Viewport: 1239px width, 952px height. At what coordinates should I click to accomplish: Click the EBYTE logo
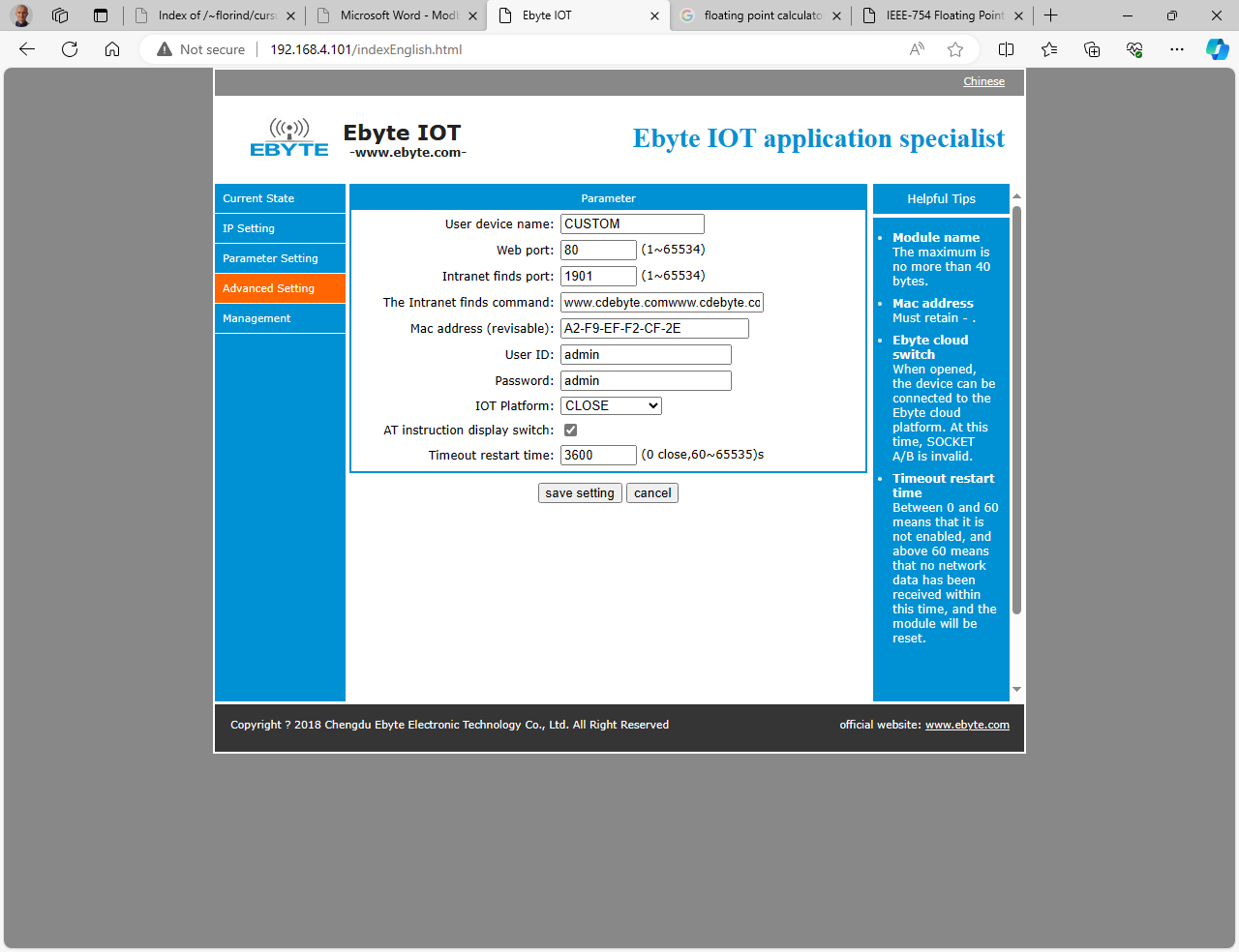click(x=289, y=138)
